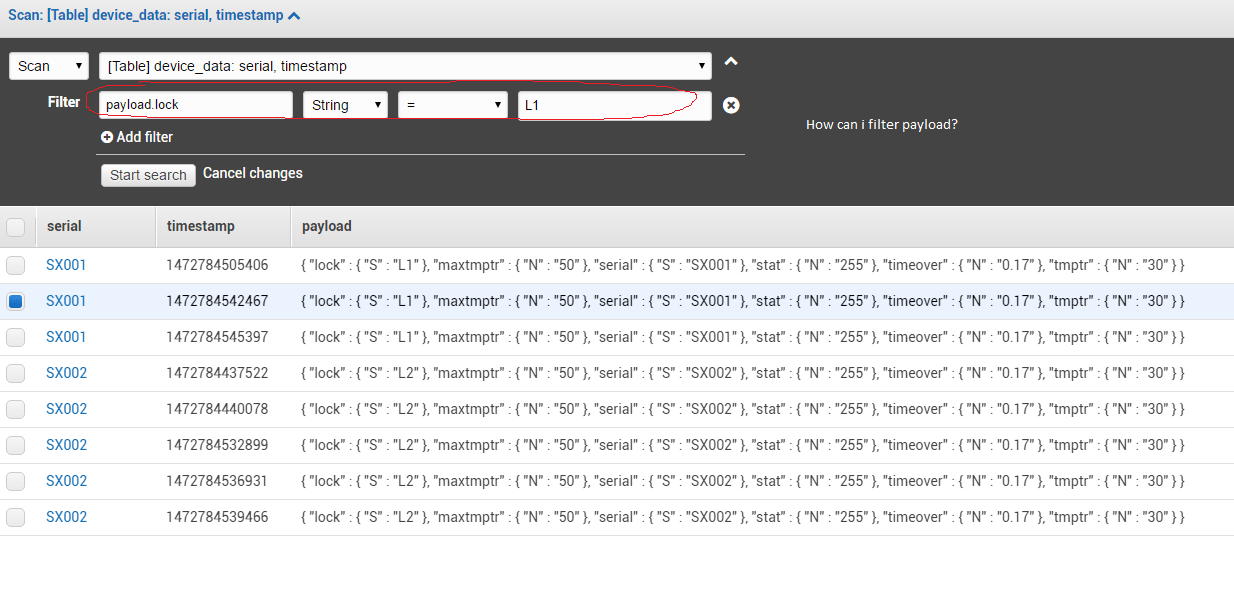Check the last SX002 row checkbox

pyautogui.click(x=16, y=517)
